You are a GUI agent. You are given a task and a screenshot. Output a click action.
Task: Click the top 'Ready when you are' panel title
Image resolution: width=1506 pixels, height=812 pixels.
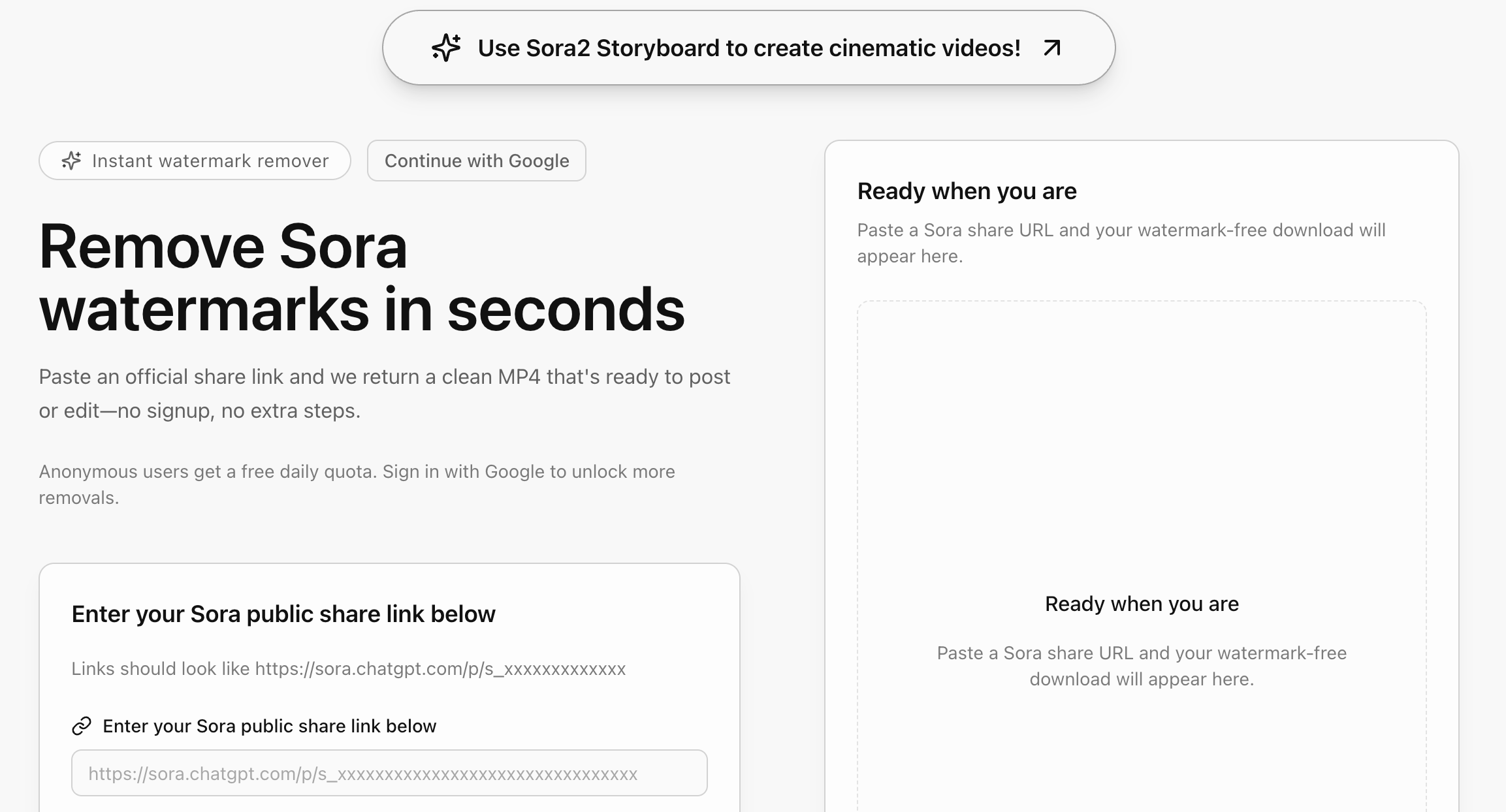967,191
